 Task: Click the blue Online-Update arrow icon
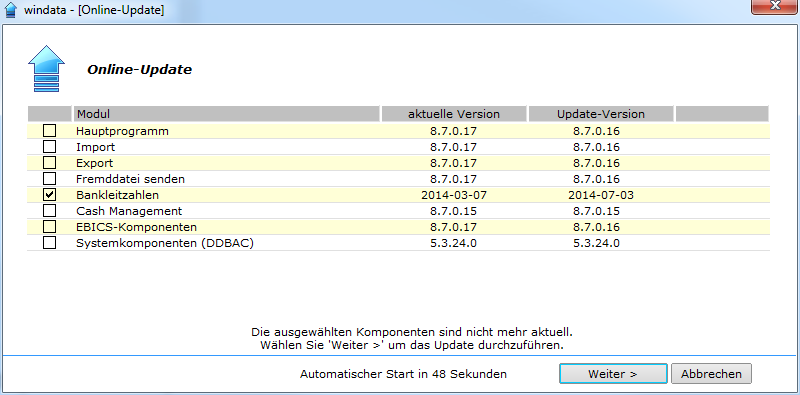[46, 68]
